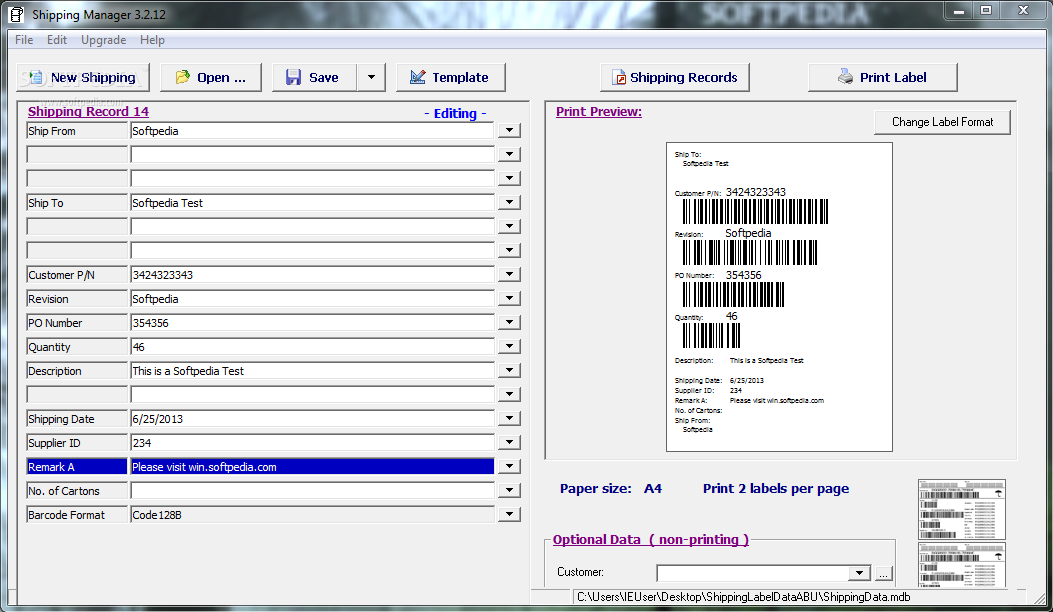Click the Customer P/N value field
Image resolution: width=1053 pixels, height=612 pixels.
312,274
